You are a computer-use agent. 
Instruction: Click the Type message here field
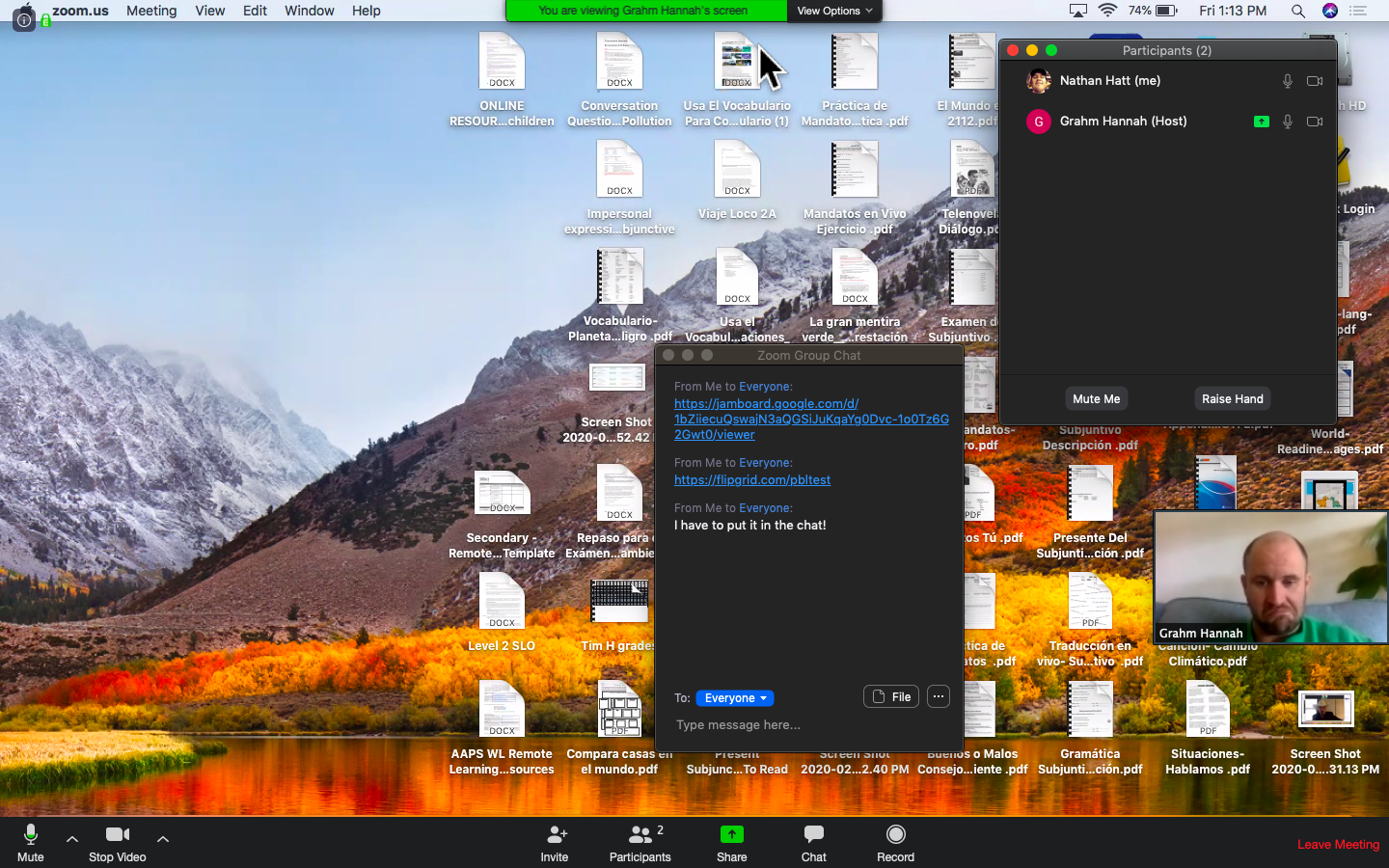click(809, 725)
